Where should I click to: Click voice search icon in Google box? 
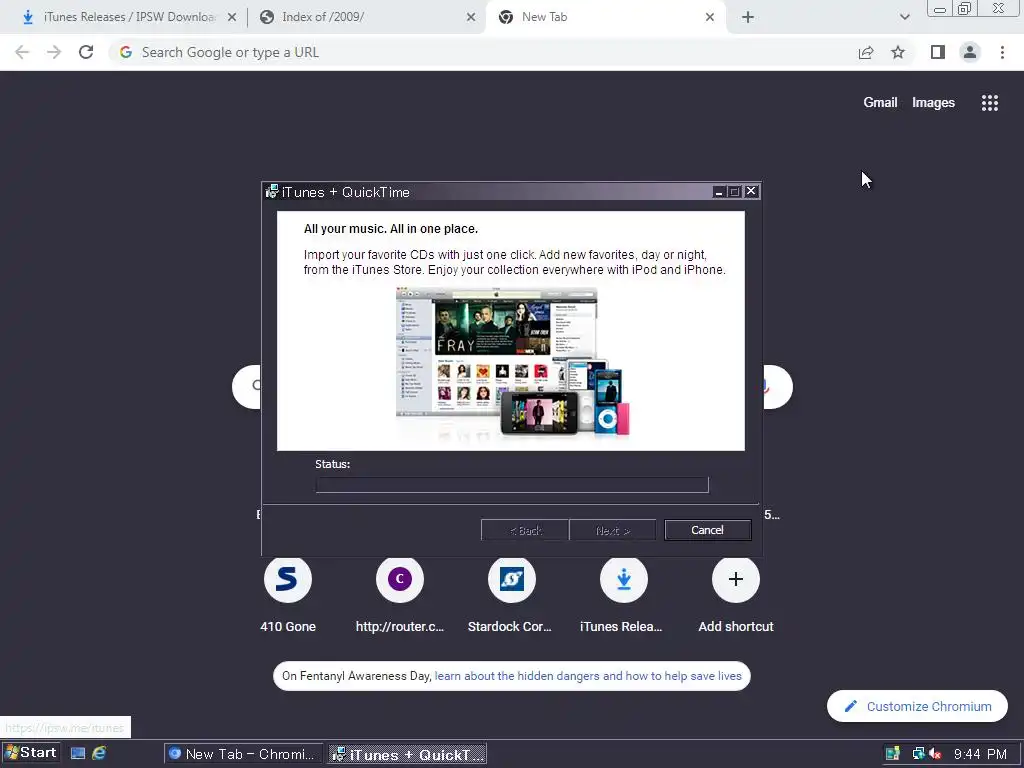tap(768, 387)
